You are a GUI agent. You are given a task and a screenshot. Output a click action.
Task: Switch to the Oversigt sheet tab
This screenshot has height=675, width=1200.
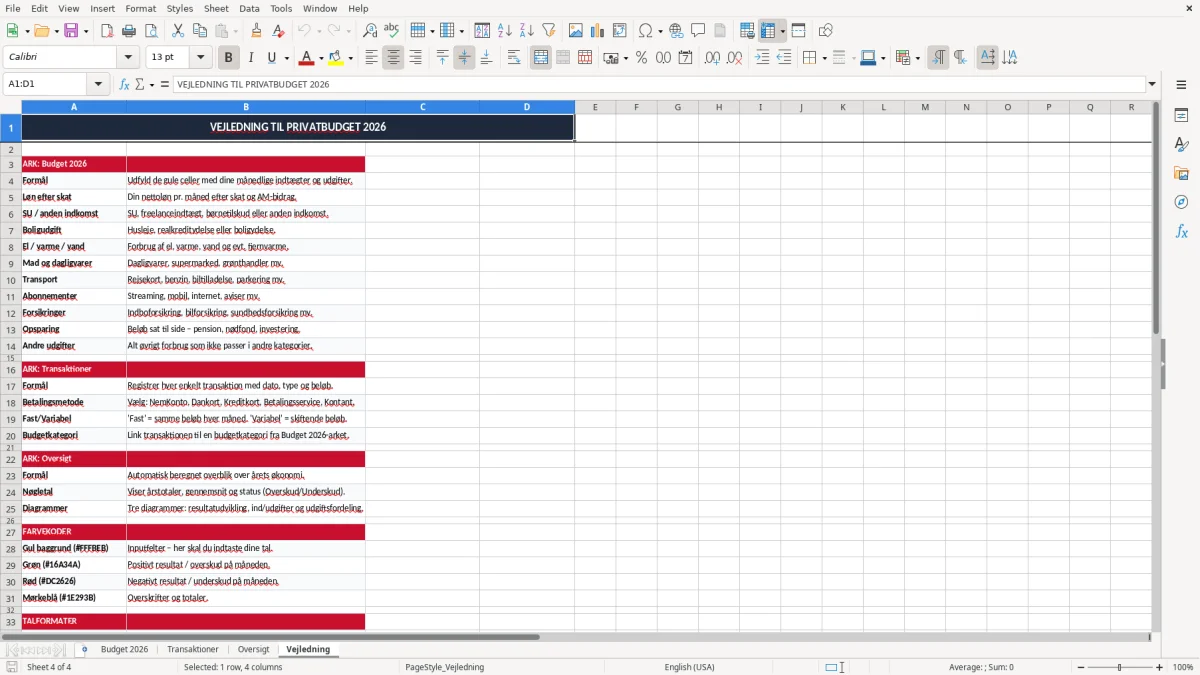pos(254,650)
